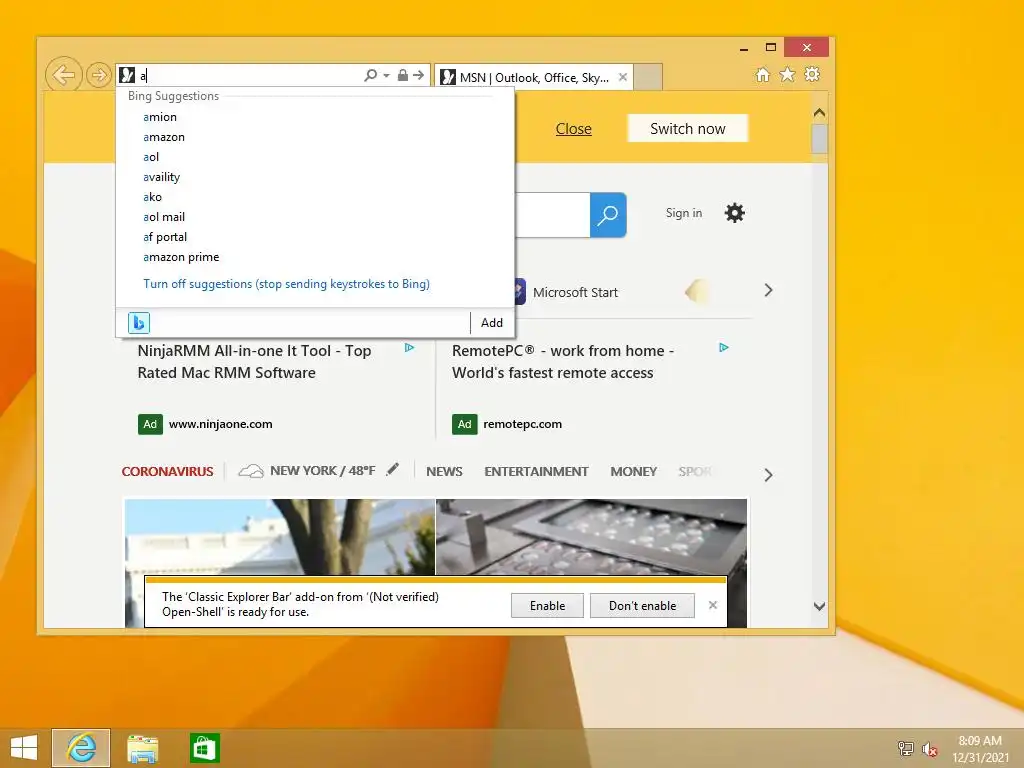Select the Bing search provider icon

[138, 323]
